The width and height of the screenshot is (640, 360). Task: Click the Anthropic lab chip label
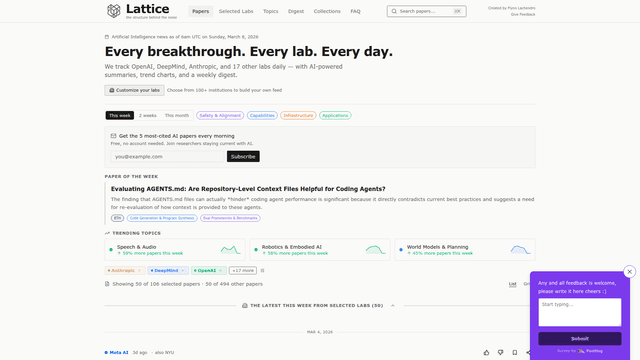tap(123, 271)
